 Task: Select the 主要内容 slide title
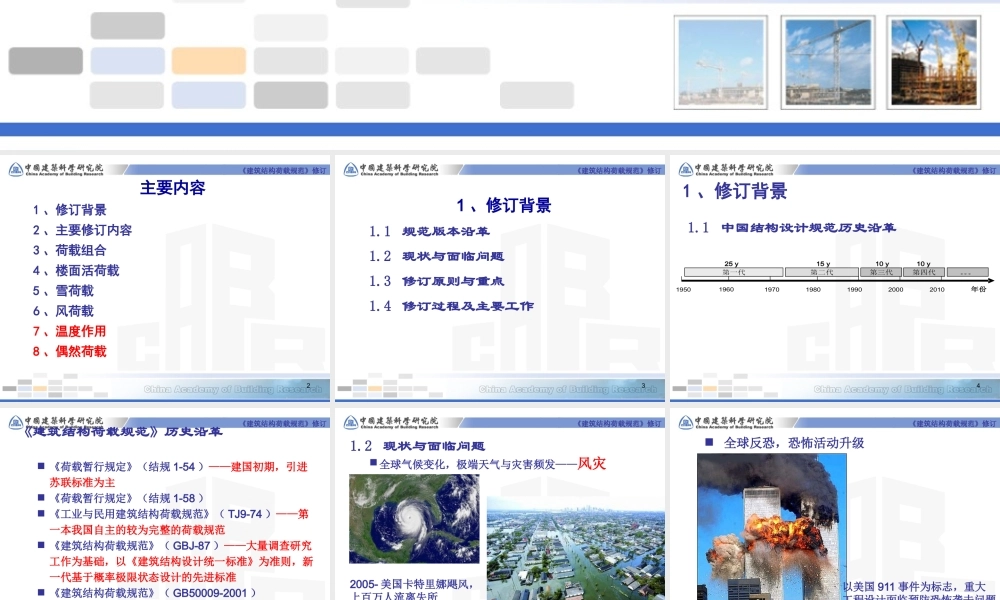click(173, 187)
